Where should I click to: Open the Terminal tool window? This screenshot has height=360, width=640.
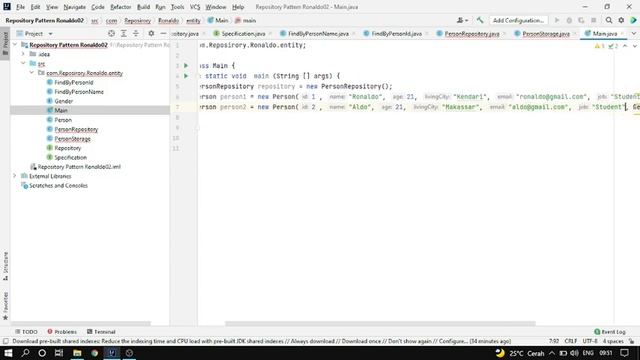coord(101,332)
